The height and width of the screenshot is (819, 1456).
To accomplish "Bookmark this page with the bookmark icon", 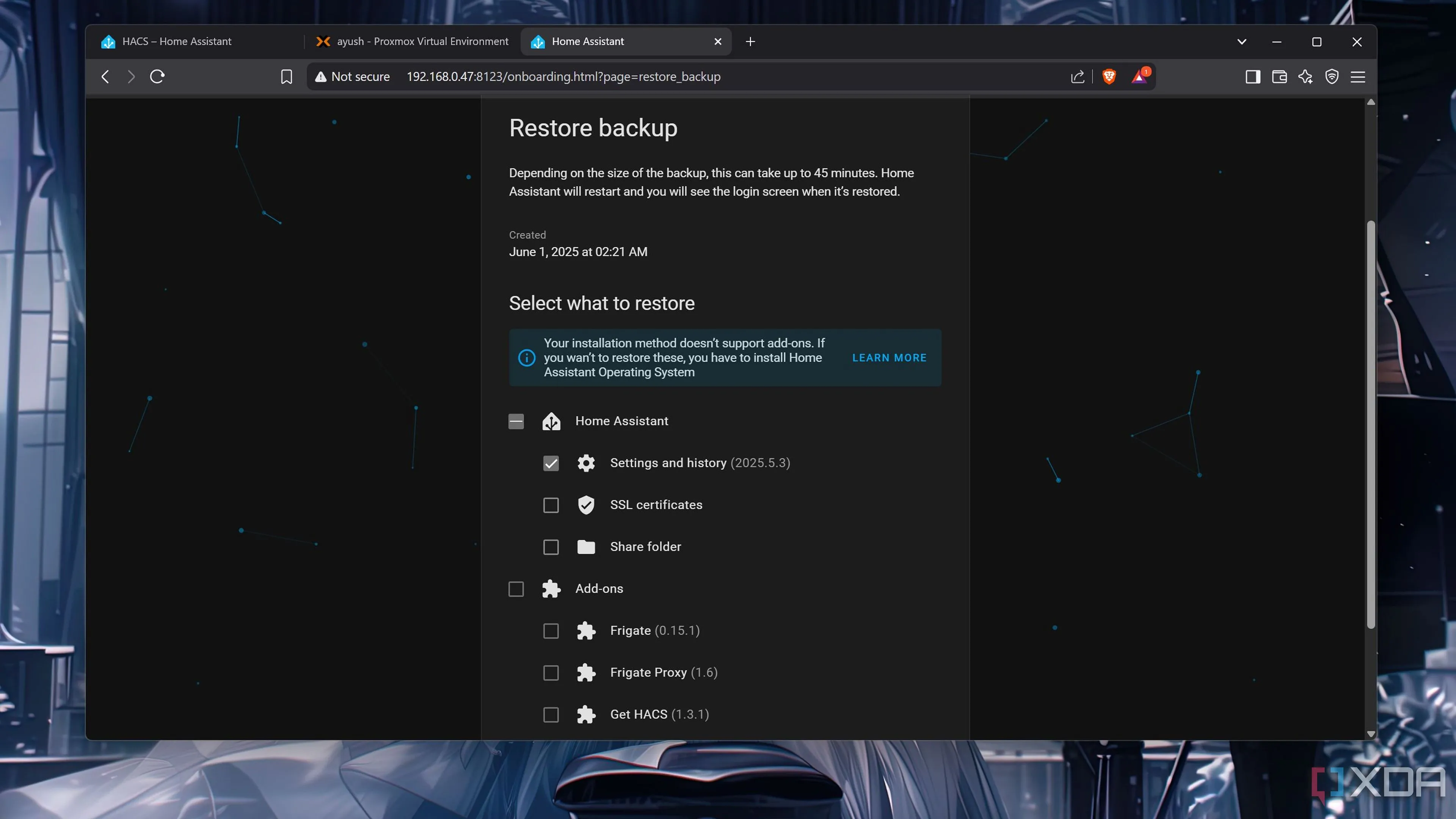I will 287,76.
